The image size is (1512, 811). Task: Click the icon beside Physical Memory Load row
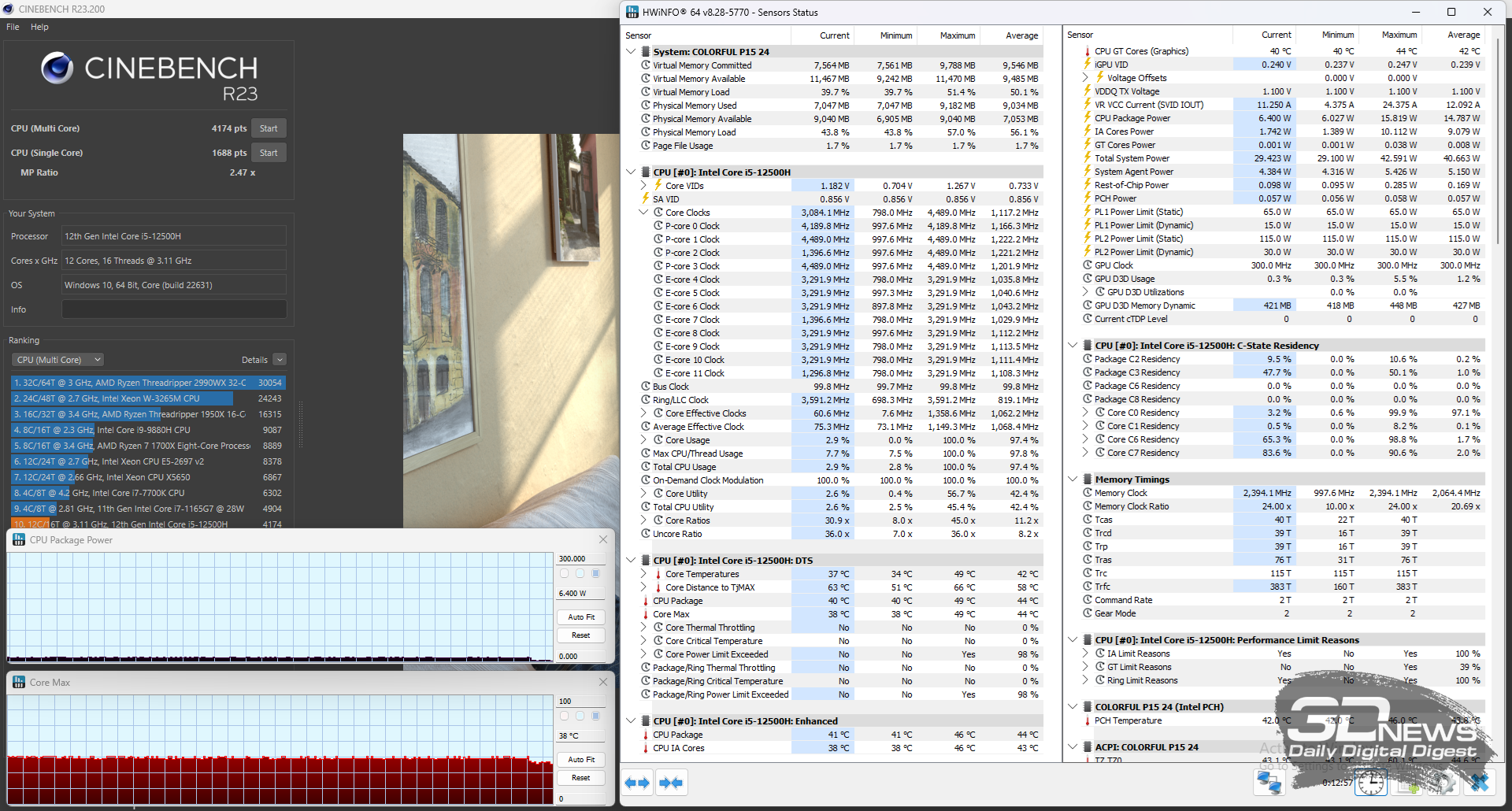646,132
